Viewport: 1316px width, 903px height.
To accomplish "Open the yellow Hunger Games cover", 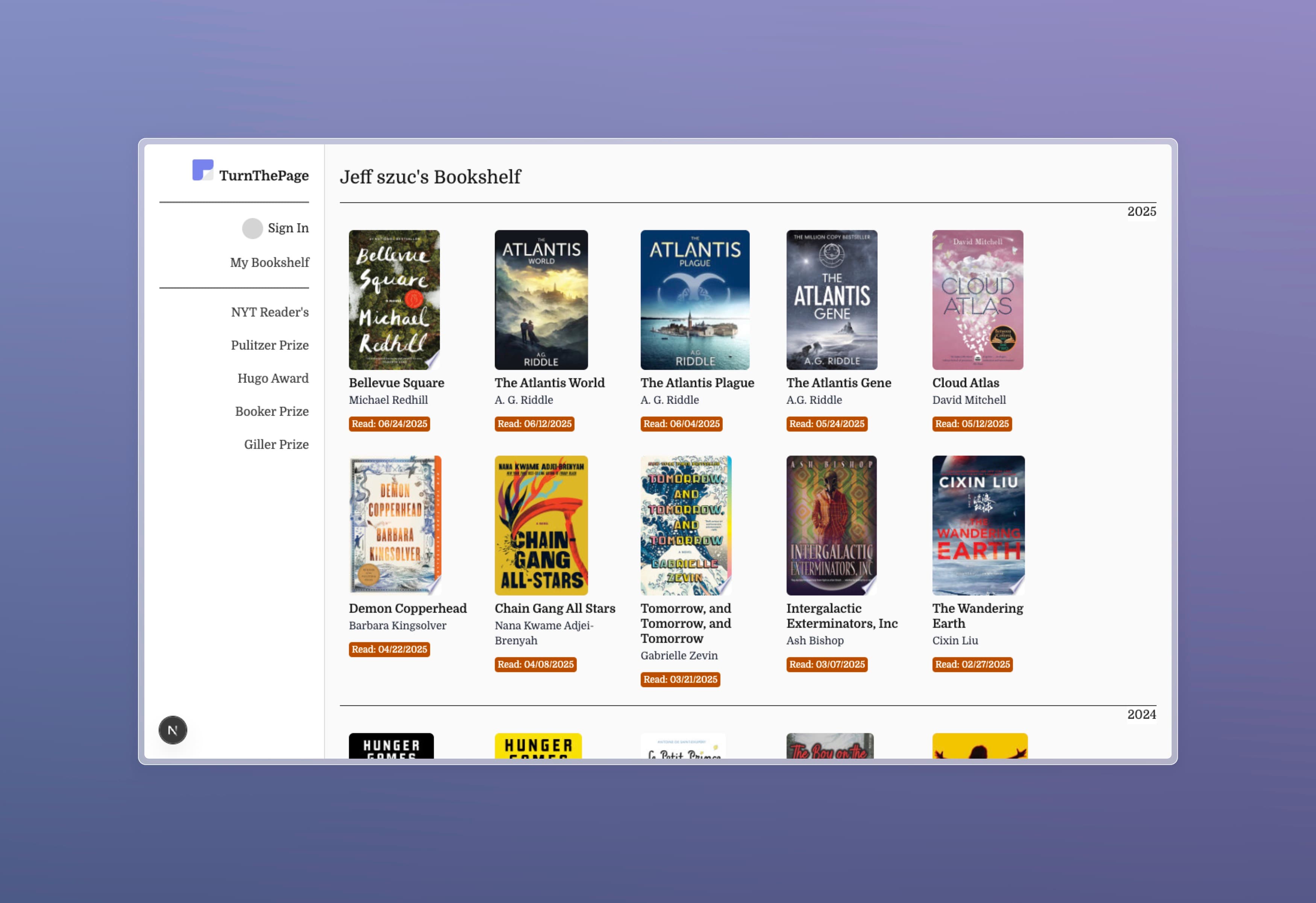I will tap(538, 745).
